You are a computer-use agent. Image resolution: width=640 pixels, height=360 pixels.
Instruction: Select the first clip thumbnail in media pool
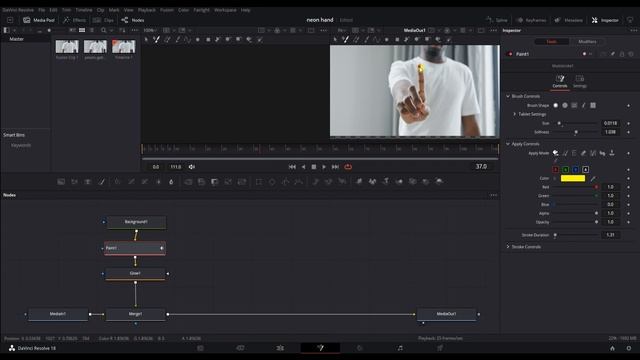point(67,47)
